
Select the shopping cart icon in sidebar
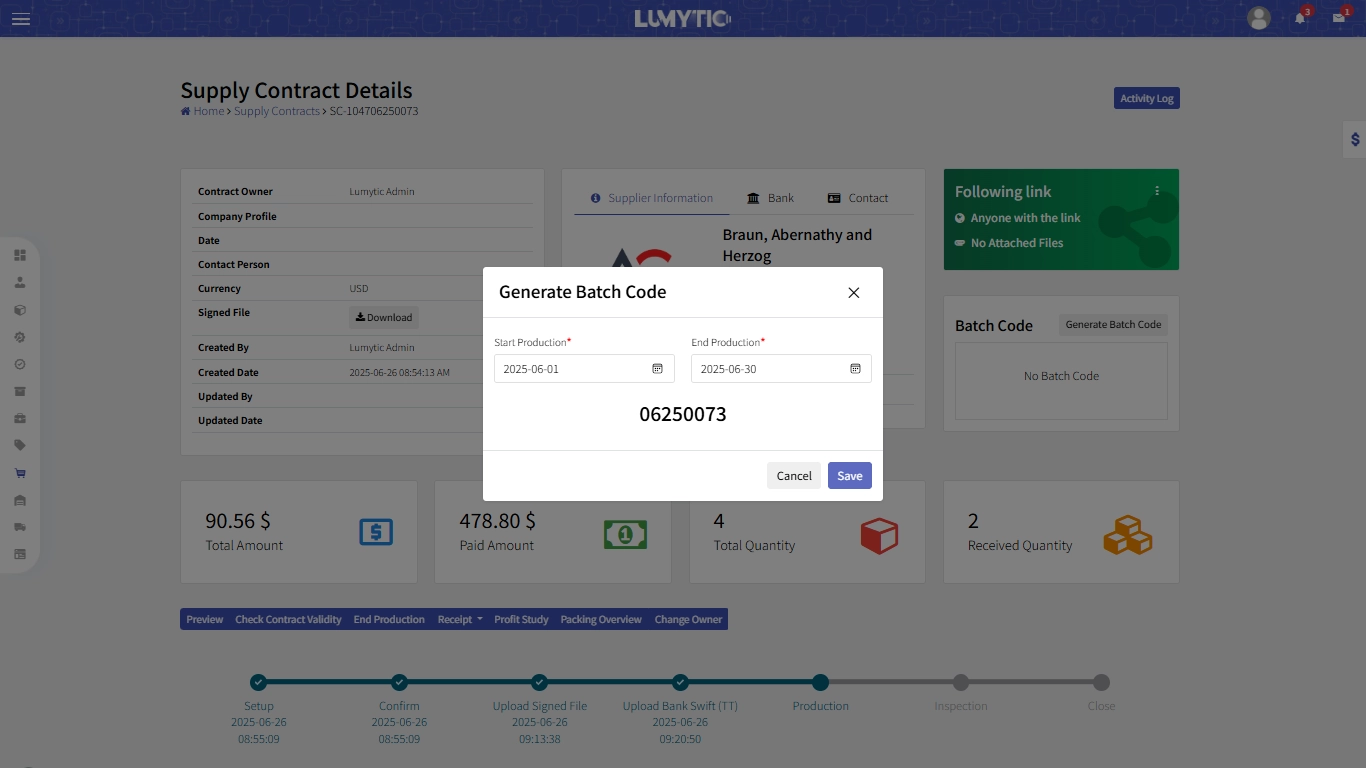click(19, 473)
